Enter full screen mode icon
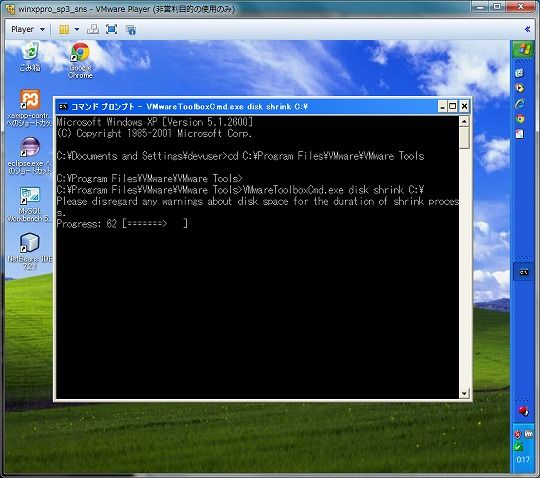540x478 pixels. pos(111,30)
